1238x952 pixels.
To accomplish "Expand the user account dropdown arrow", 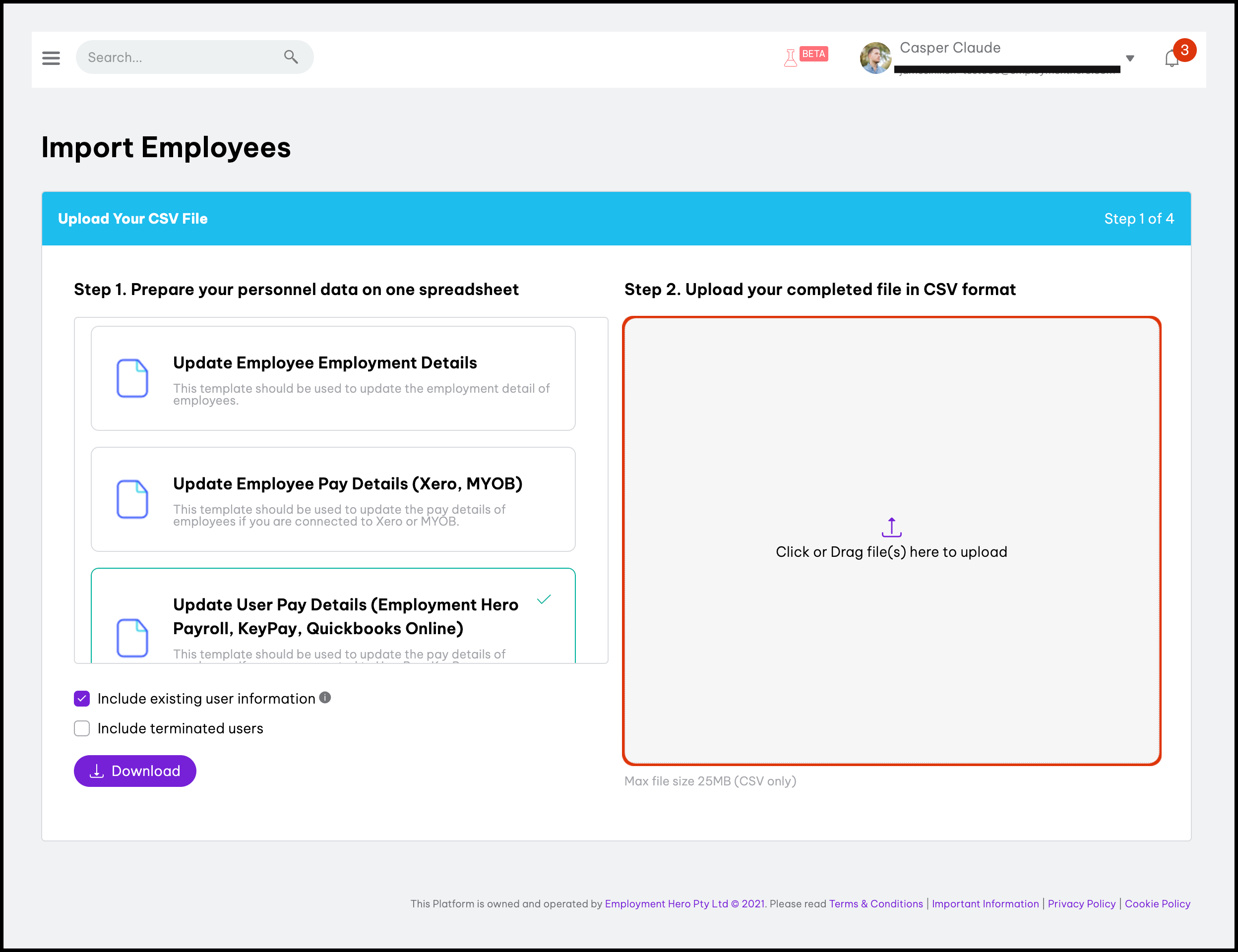I will 1130,59.
